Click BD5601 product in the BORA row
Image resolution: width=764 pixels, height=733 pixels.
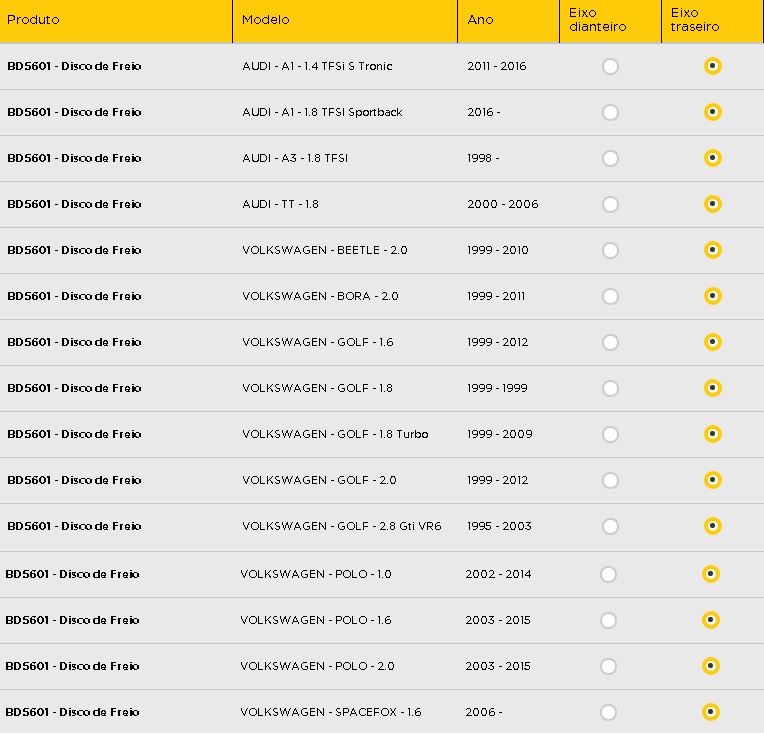(x=74, y=296)
